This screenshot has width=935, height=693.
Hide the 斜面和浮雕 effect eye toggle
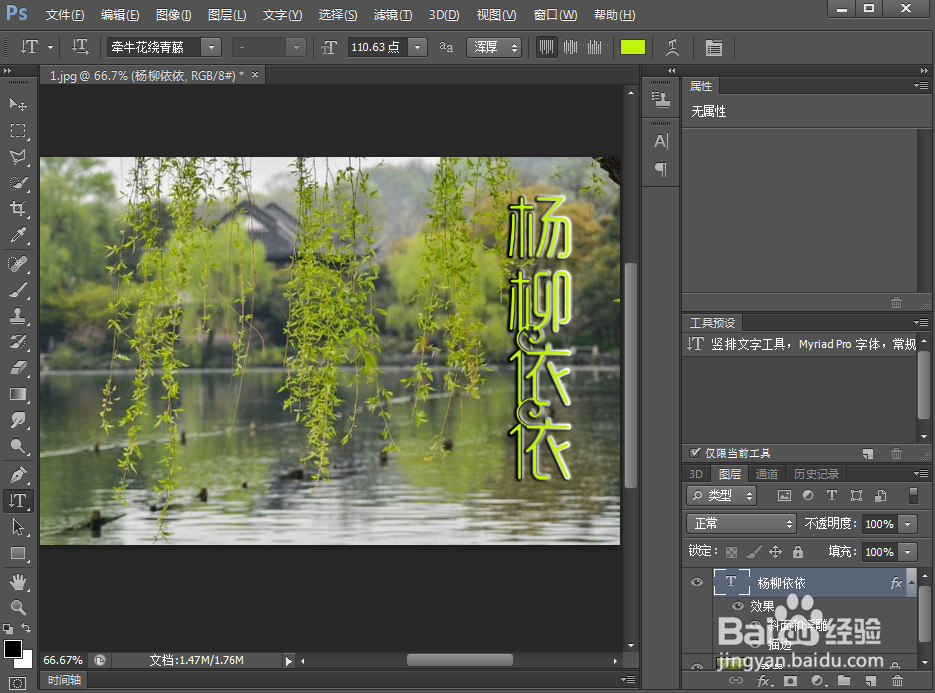(x=755, y=626)
